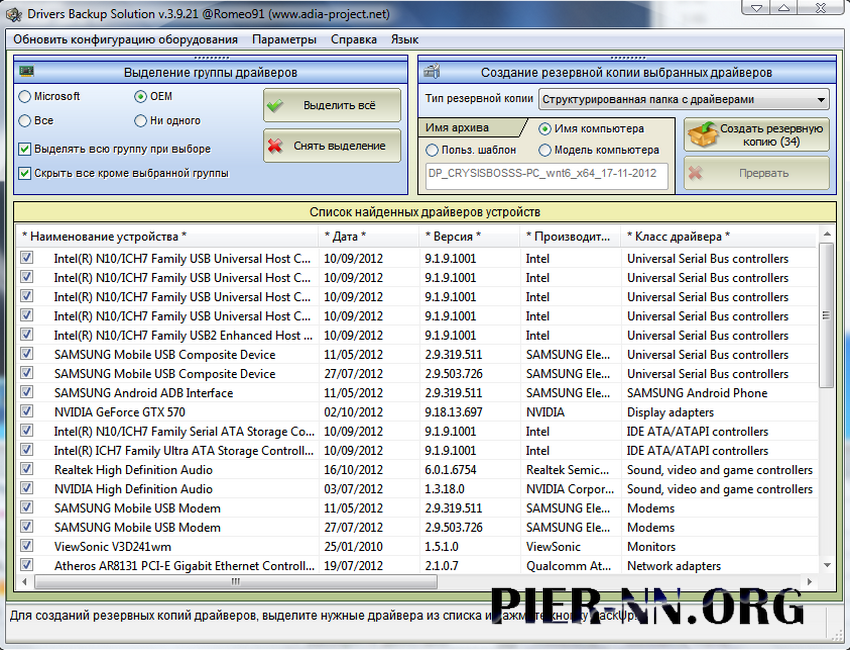The height and width of the screenshot is (650, 850).
Task: Click the driver list scroll-down arrow
Action: 827,565
